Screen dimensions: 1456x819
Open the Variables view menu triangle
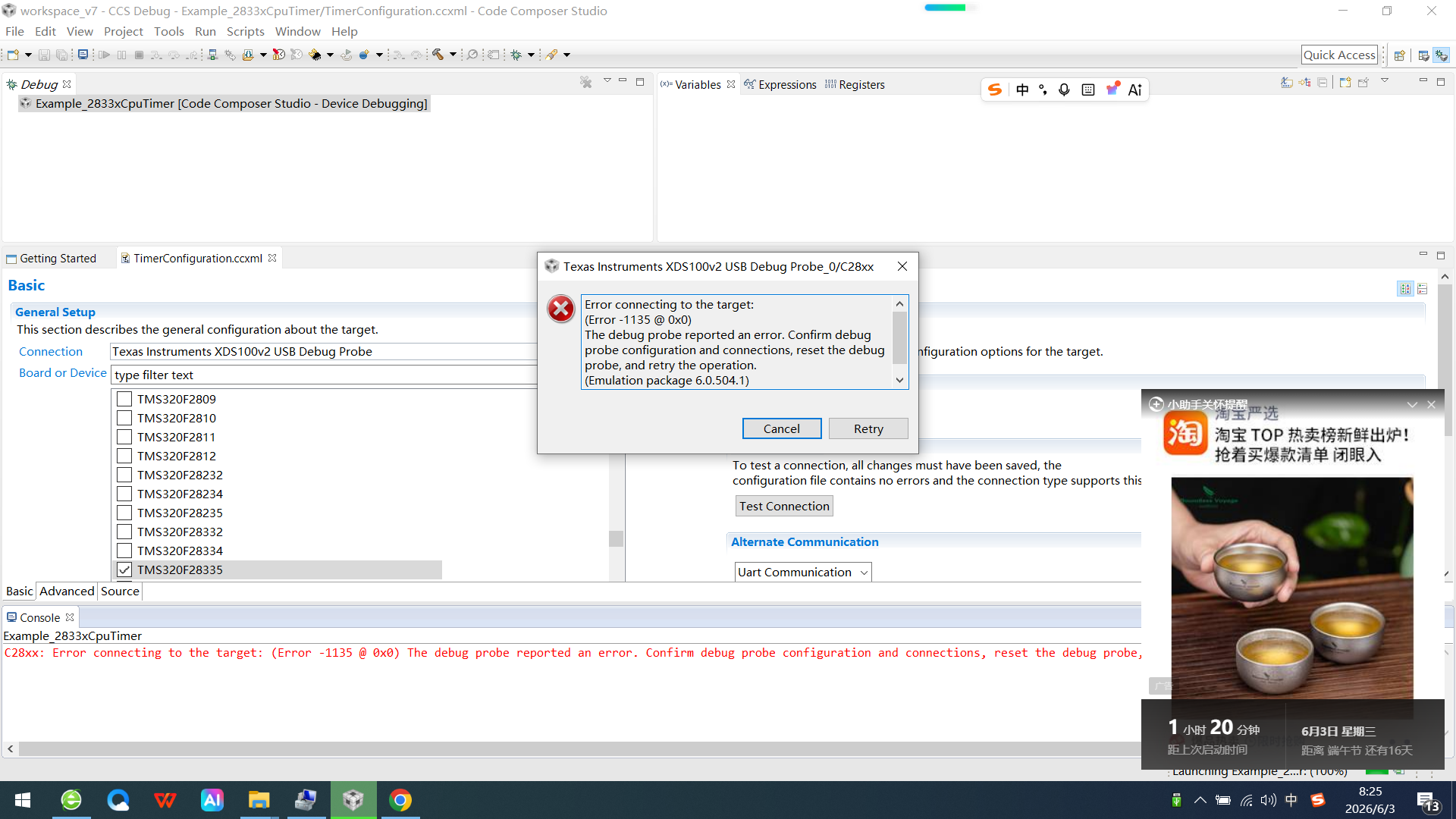1384,80
